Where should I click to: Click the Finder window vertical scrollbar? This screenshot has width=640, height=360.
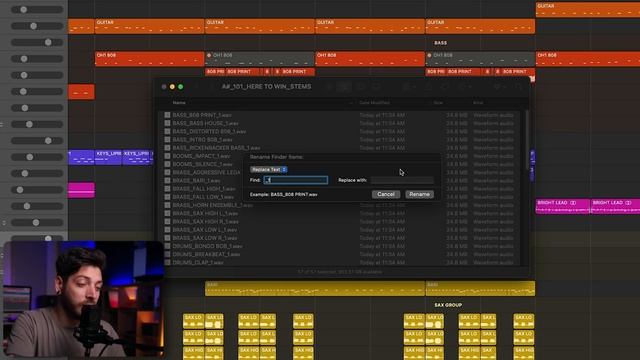pos(527,139)
